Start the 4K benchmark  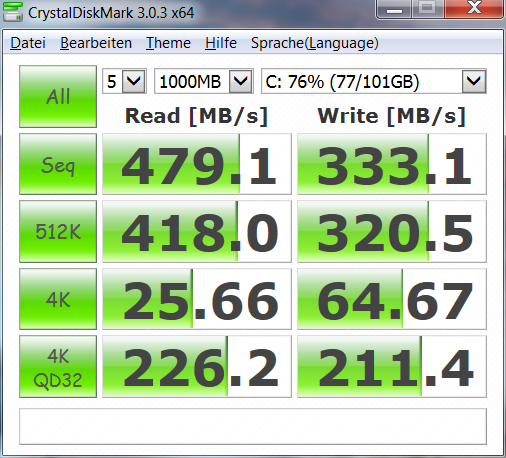coord(58,299)
